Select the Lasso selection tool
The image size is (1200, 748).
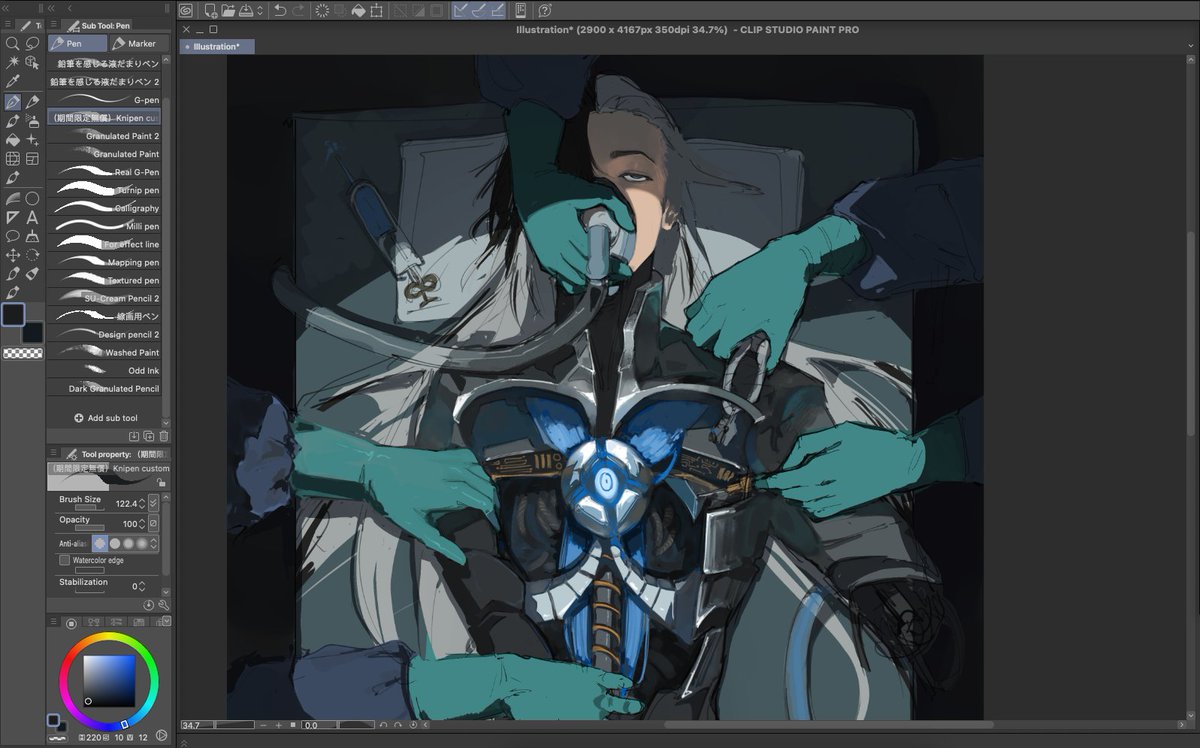(x=32, y=43)
